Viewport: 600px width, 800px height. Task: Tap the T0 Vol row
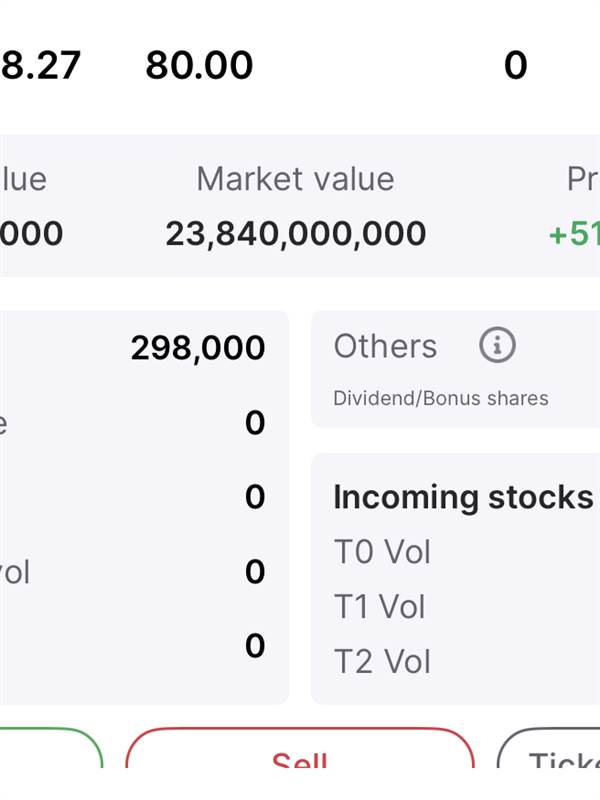point(382,552)
